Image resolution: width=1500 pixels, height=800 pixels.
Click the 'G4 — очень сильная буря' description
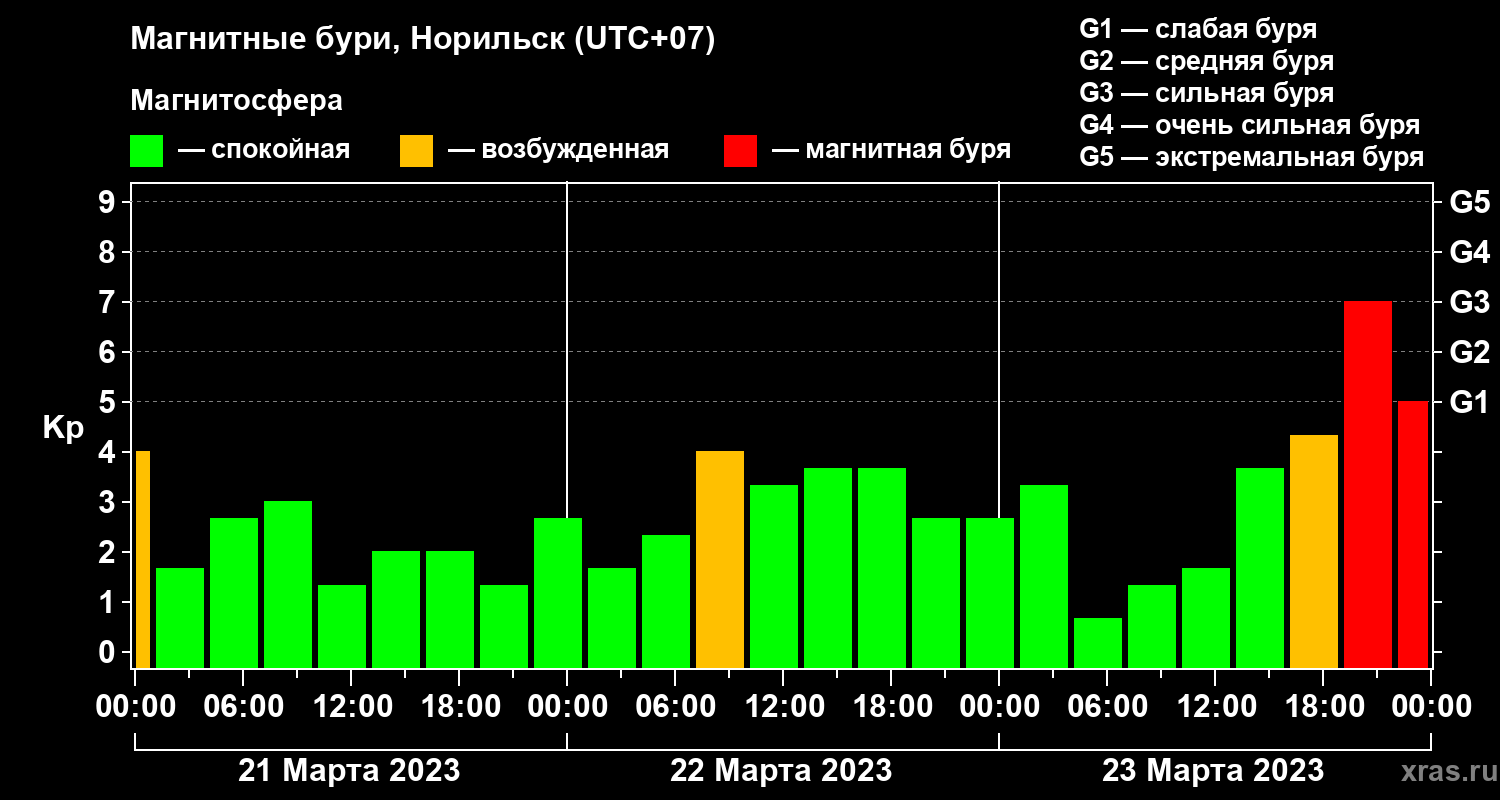pos(1250,126)
